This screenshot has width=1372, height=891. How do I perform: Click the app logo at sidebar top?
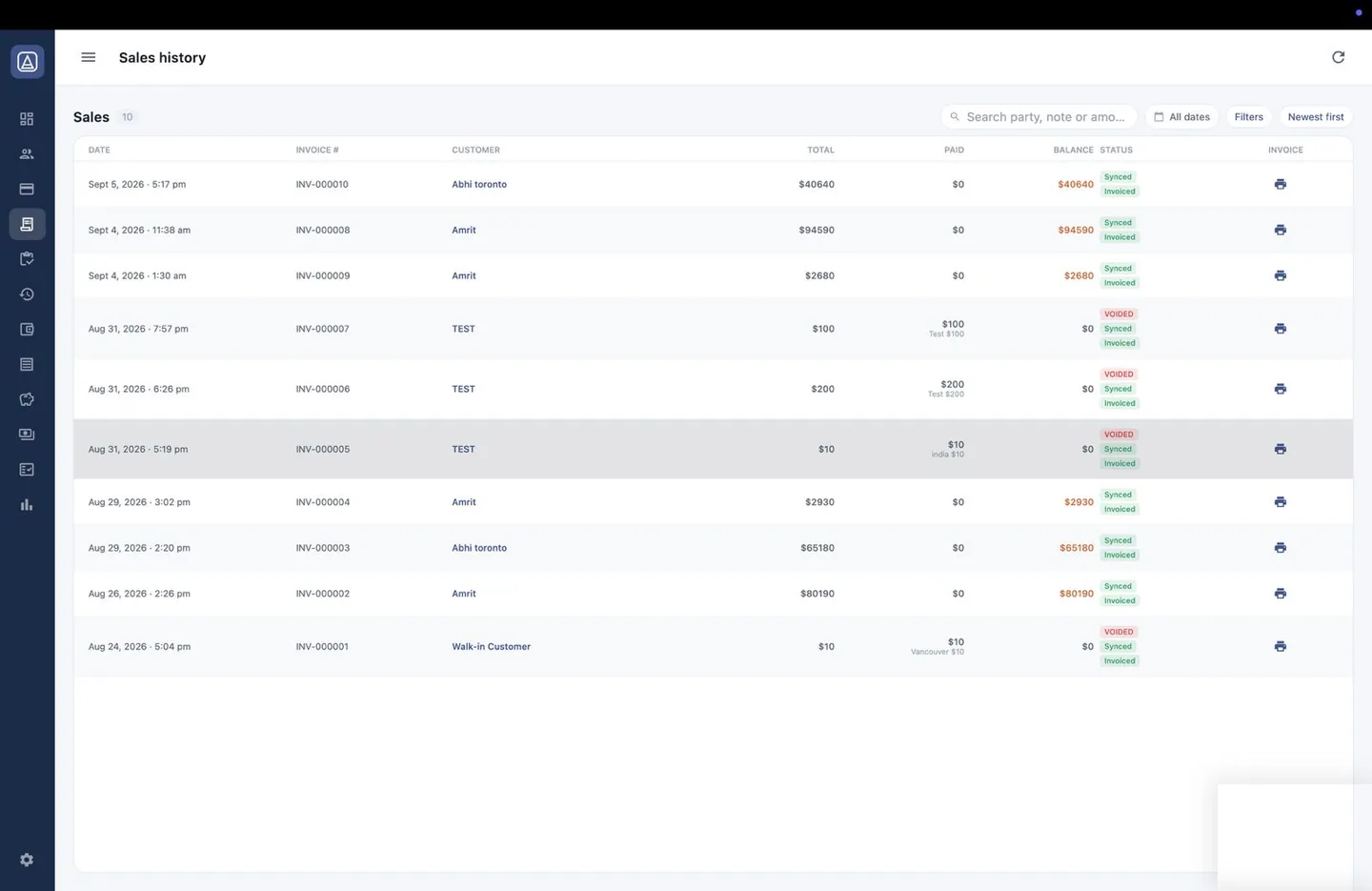(x=27, y=62)
